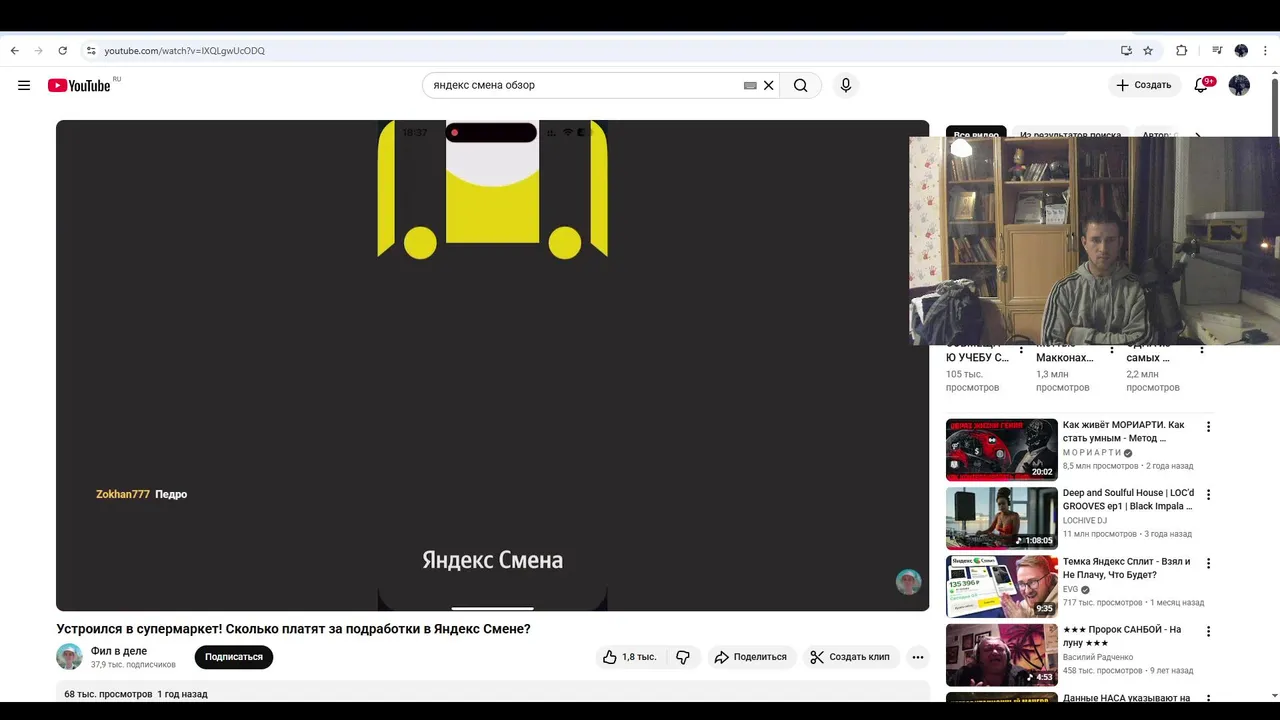Bookmark this page with the star icon
1280x720 pixels.
tap(1148, 51)
